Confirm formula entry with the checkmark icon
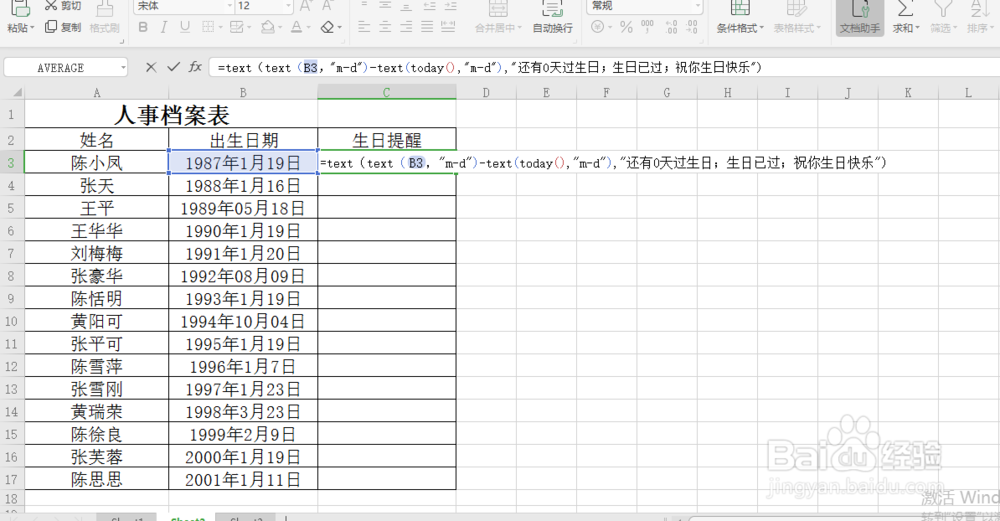The image size is (1000, 521). point(173,67)
